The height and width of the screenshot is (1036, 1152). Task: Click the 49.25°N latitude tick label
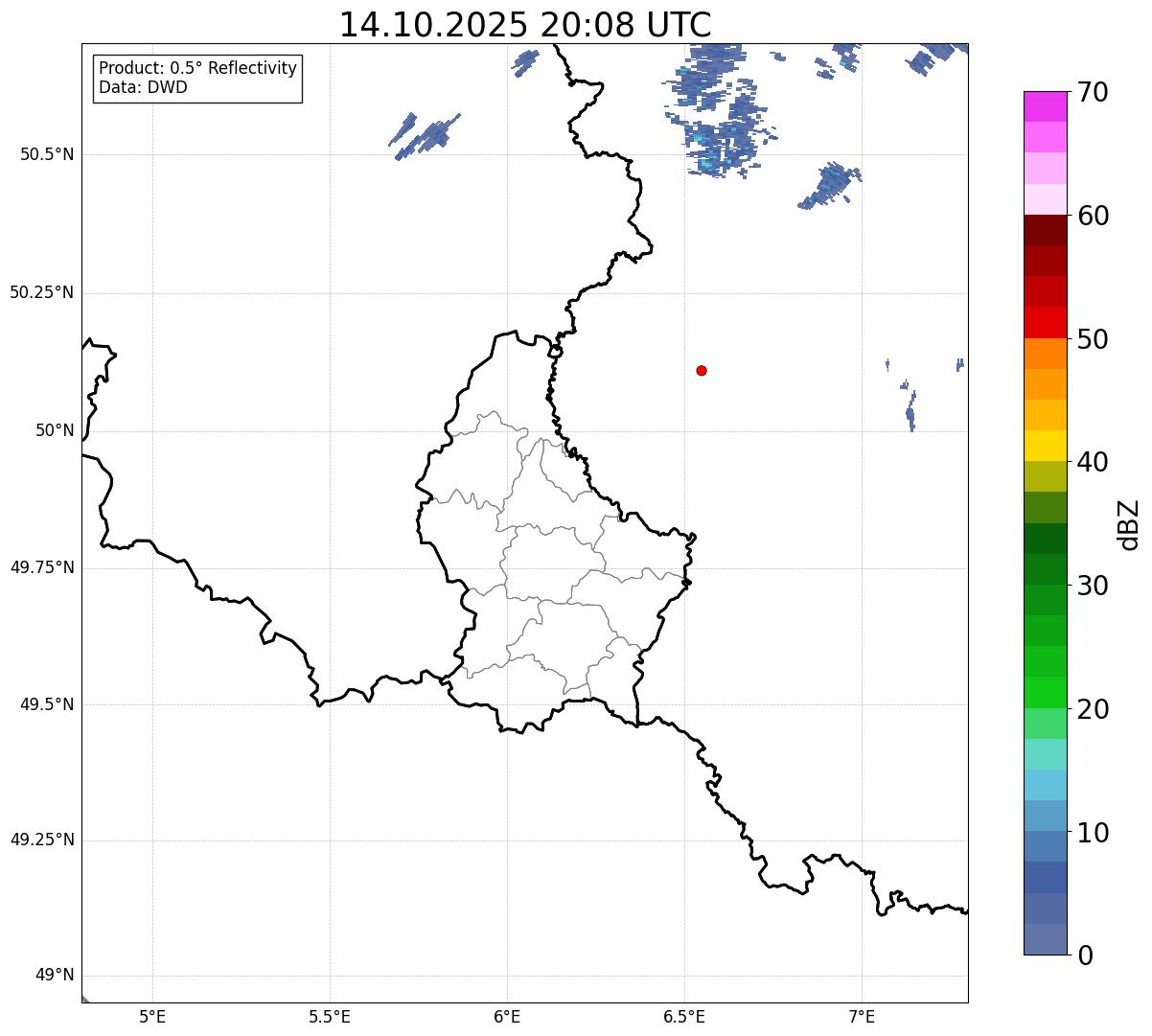coord(42,840)
